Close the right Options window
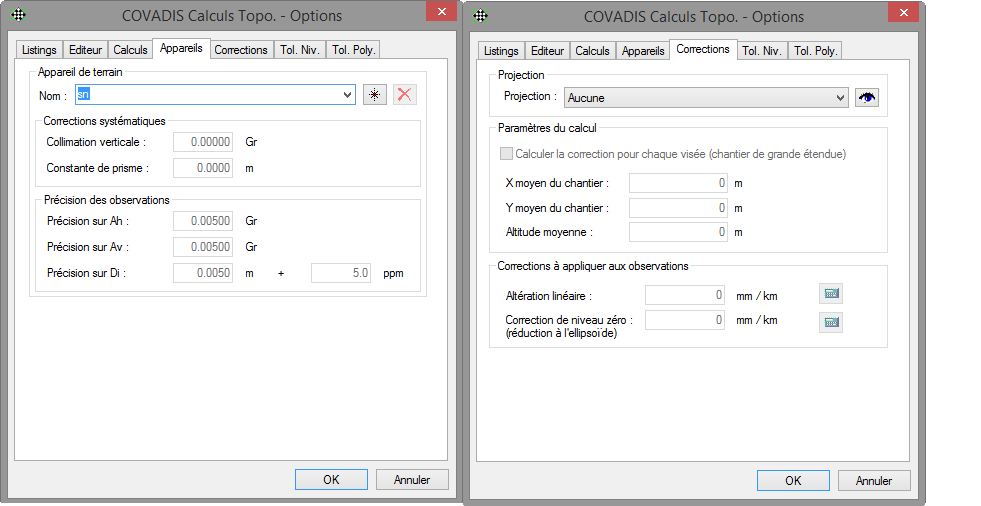Screen dimensions: 981x506 click(x=903, y=12)
